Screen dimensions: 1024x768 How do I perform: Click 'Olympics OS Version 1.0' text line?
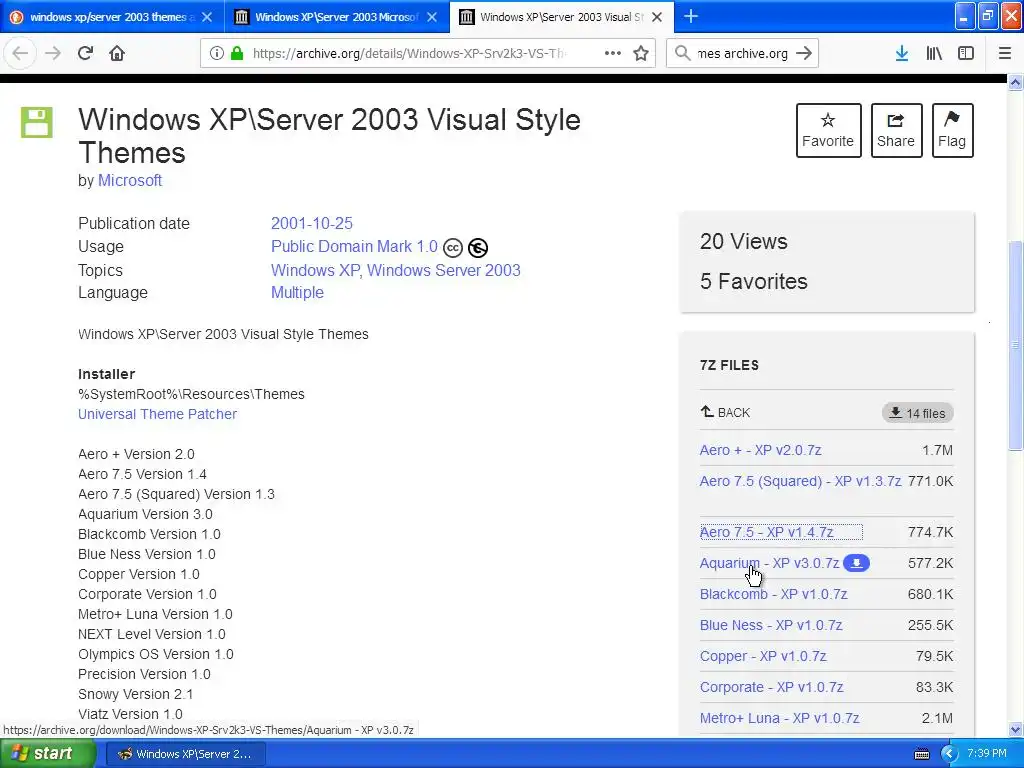click(x=155, y=654)
